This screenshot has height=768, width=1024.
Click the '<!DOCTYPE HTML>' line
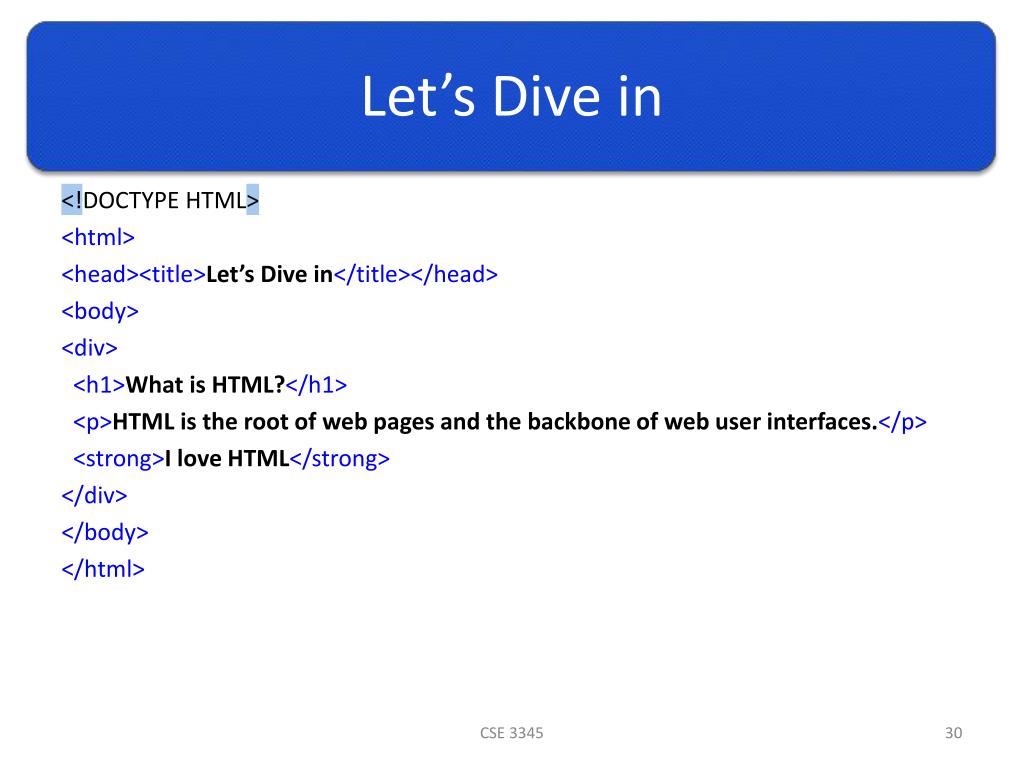coord(160,200)
